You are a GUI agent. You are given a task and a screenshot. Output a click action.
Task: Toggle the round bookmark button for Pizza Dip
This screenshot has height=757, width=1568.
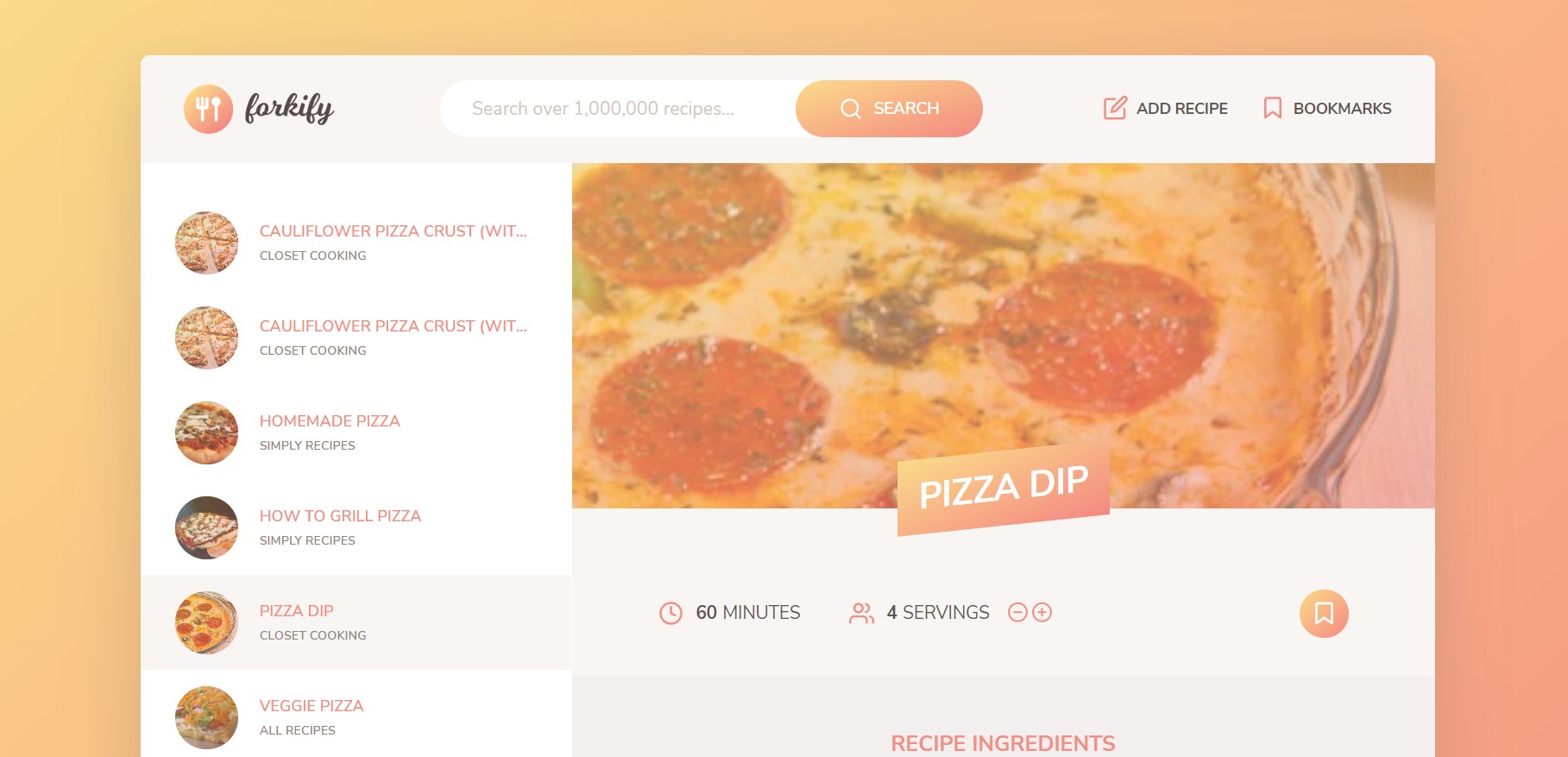(x=1324, y=614)
